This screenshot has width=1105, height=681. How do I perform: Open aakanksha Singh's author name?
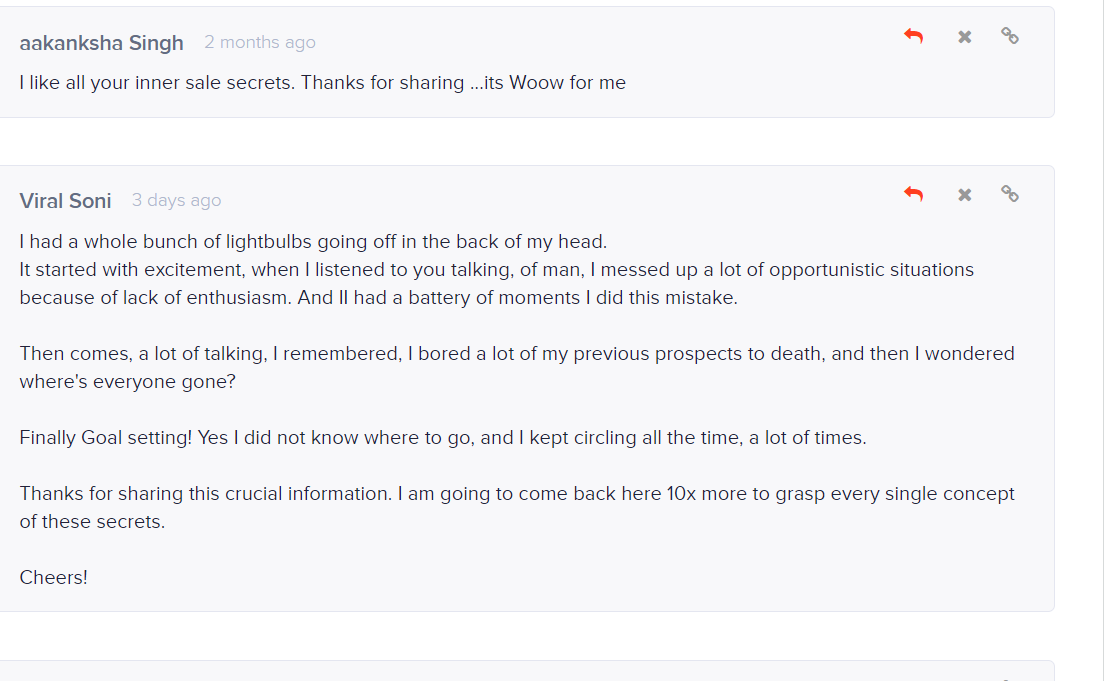click(101, 43)
